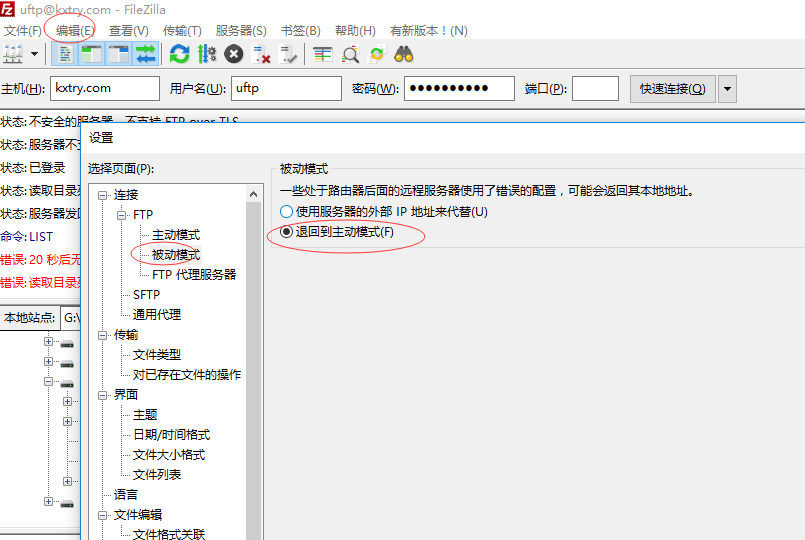Collapse the 文件编辑 tree node
Screen dimensions: 805x540
tap(103, 515)
